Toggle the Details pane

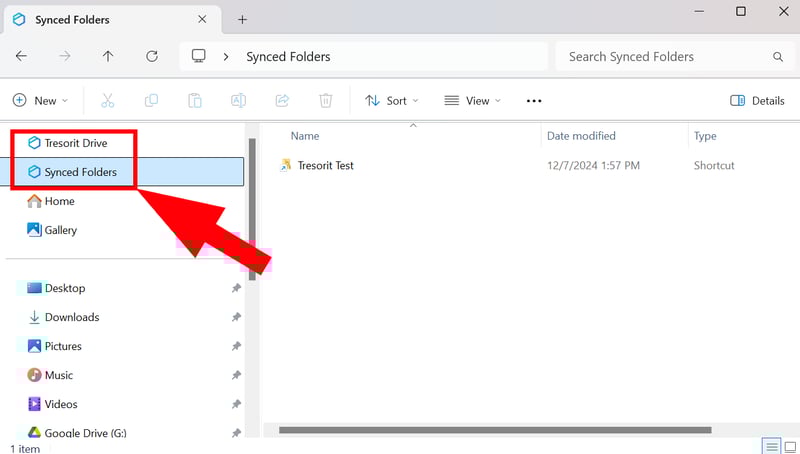(x=757, y=100)
